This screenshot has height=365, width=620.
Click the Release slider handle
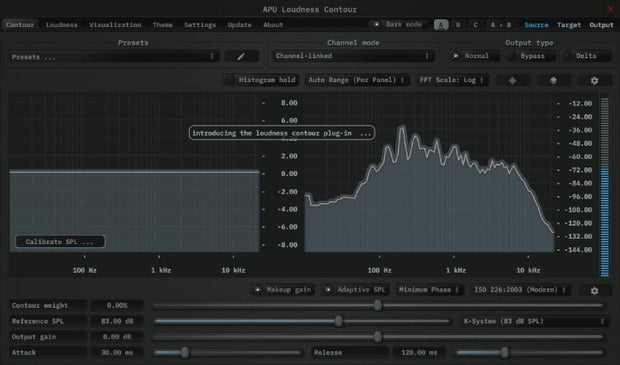pyautogui.click(x=505, y=352)
